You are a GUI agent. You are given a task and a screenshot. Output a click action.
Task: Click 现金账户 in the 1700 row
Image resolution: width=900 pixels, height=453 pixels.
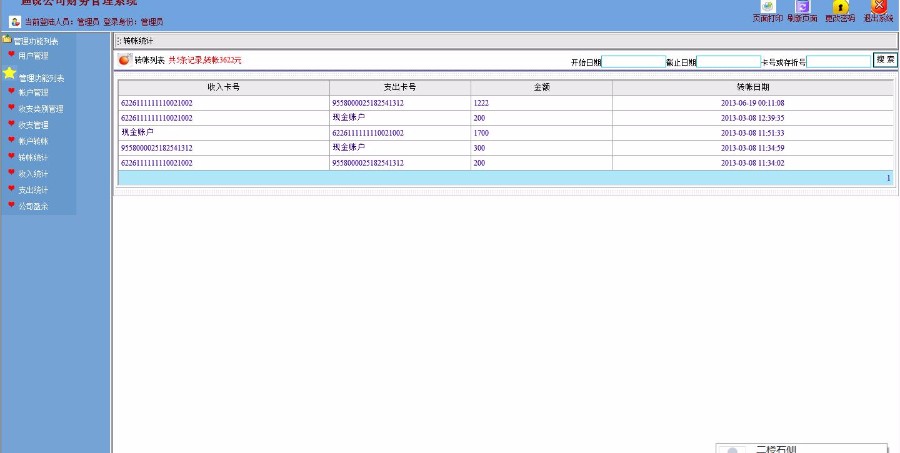(137, 132)
